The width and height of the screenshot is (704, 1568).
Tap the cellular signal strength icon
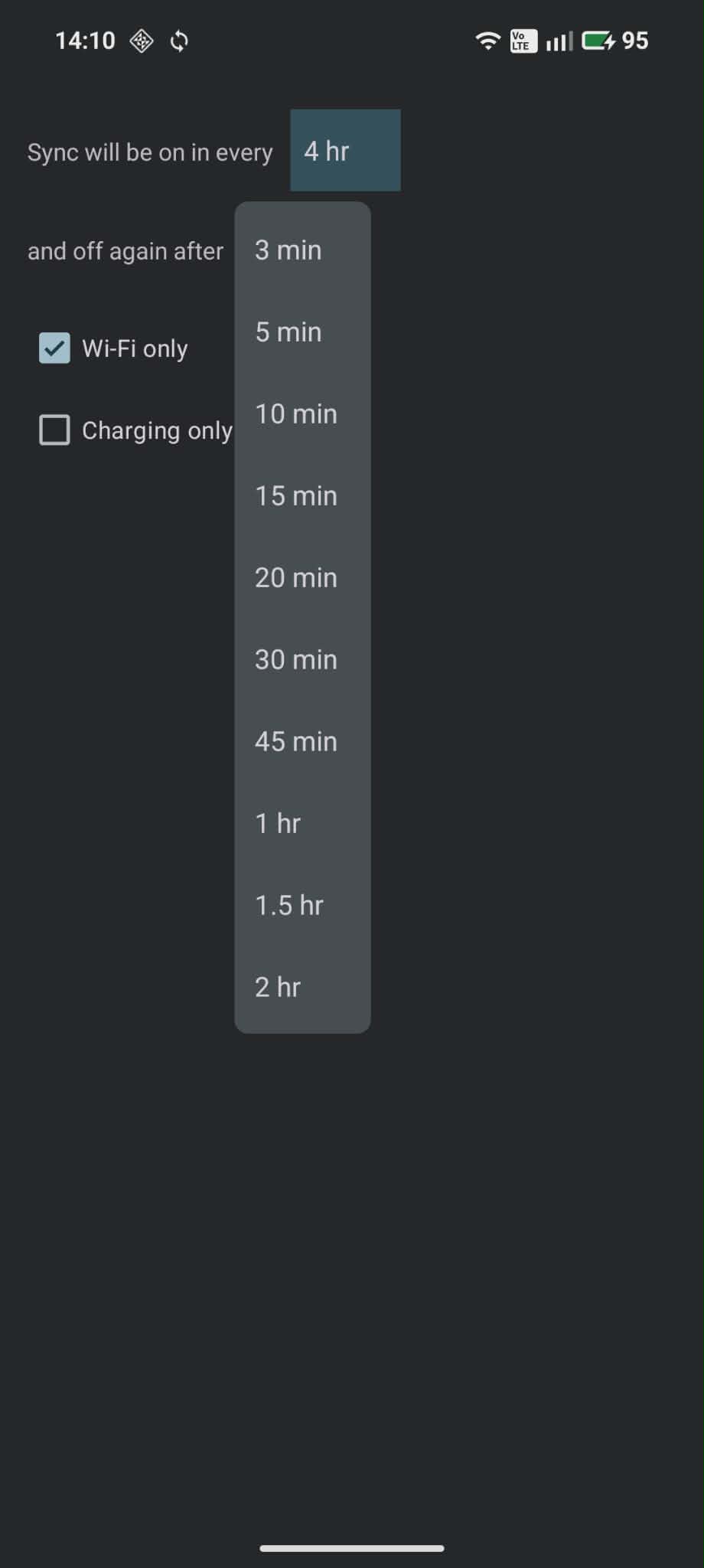coord(559,41)
